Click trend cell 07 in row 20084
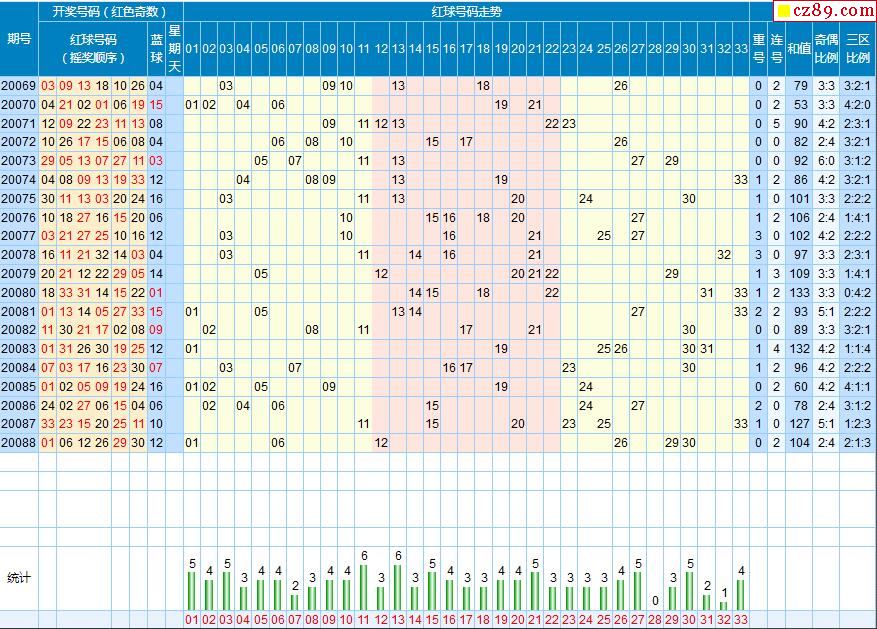The width and height of the screenshot is (877, 629). coord(295,367)
